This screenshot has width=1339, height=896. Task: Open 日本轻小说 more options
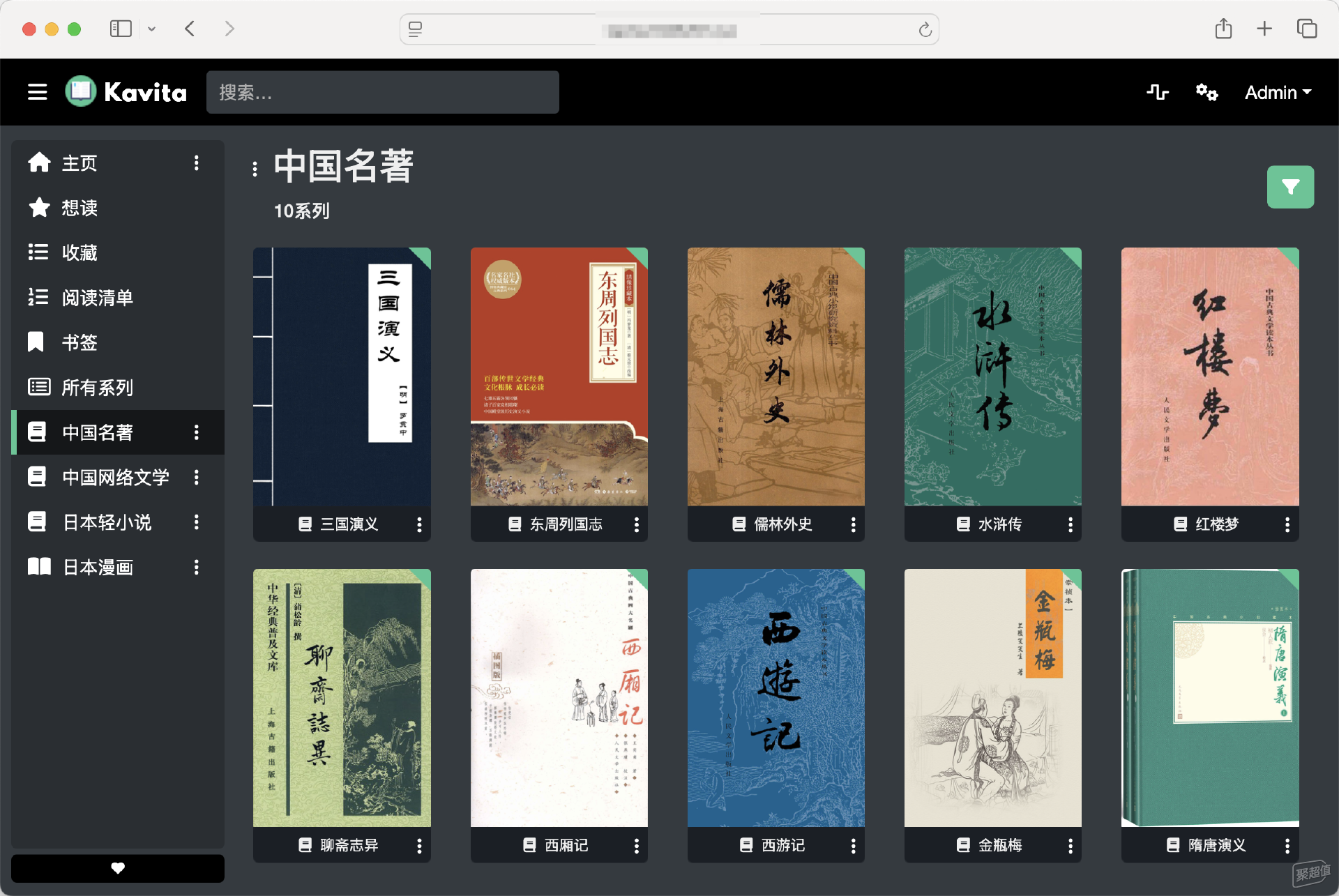(x=197, y=522)
